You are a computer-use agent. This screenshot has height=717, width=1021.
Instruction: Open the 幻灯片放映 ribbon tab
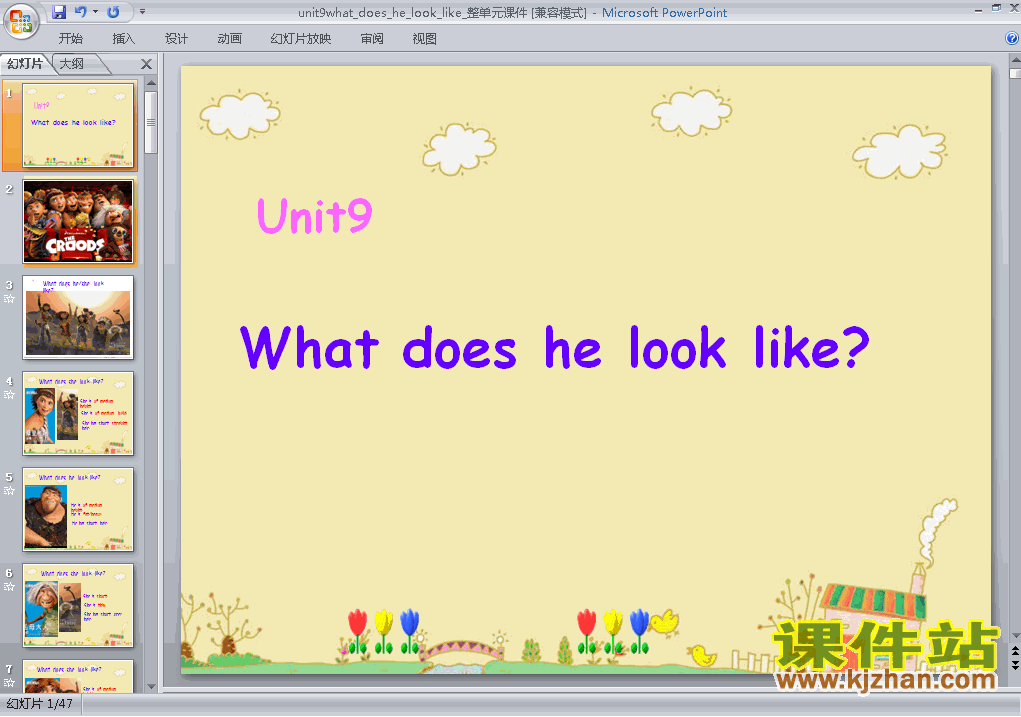[300, 38]
